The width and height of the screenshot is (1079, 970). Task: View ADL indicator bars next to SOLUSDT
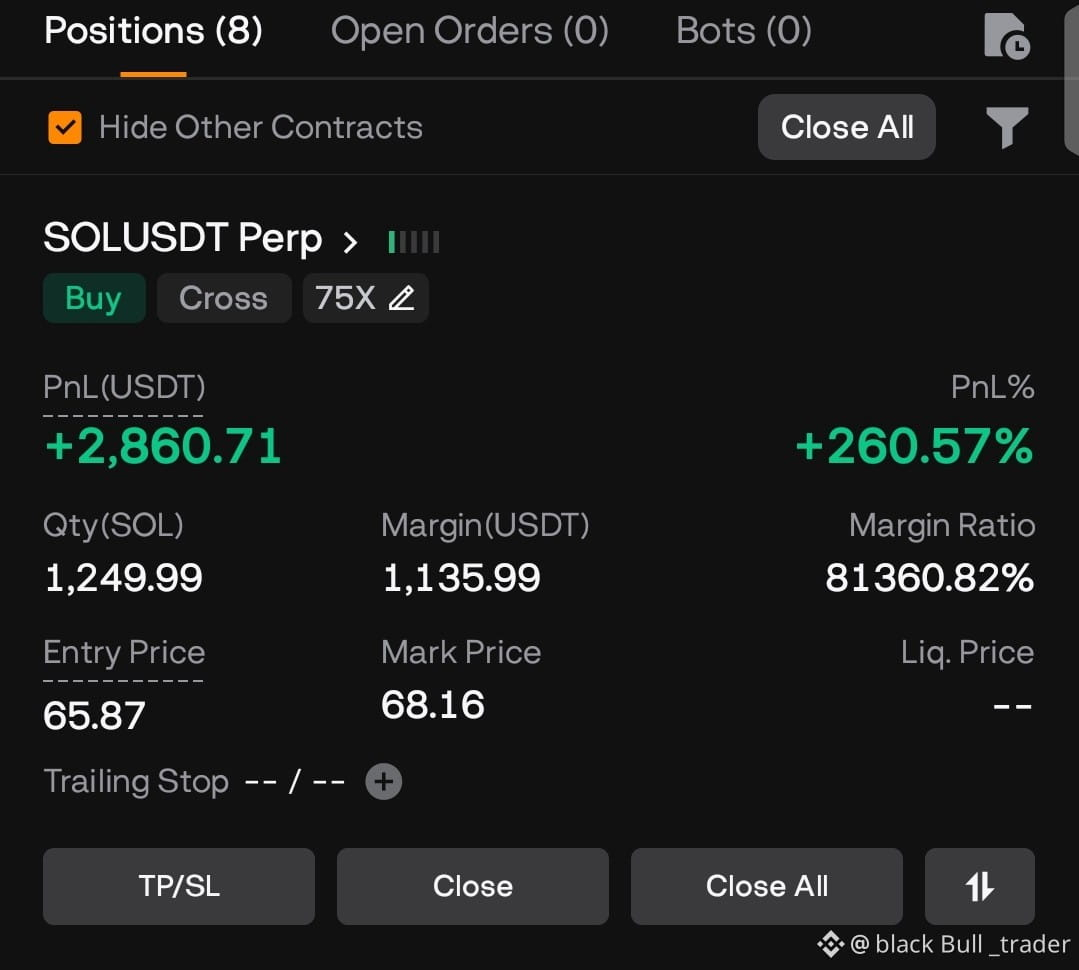(x=414, y=241)
